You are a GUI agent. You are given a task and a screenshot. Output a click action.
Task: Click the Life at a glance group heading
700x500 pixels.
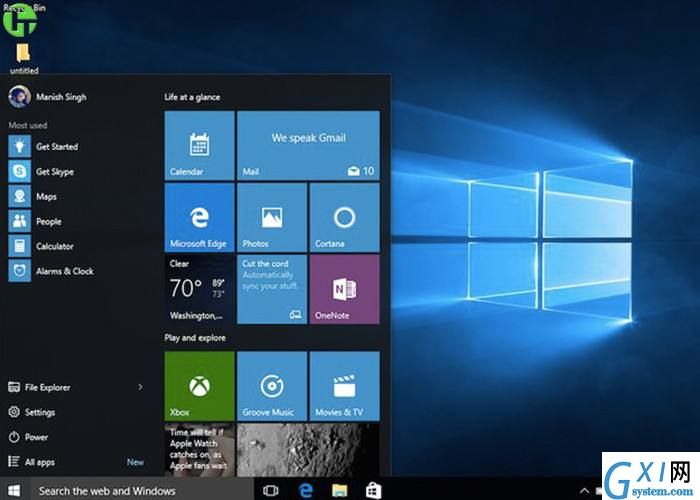[x=192, y=97]
